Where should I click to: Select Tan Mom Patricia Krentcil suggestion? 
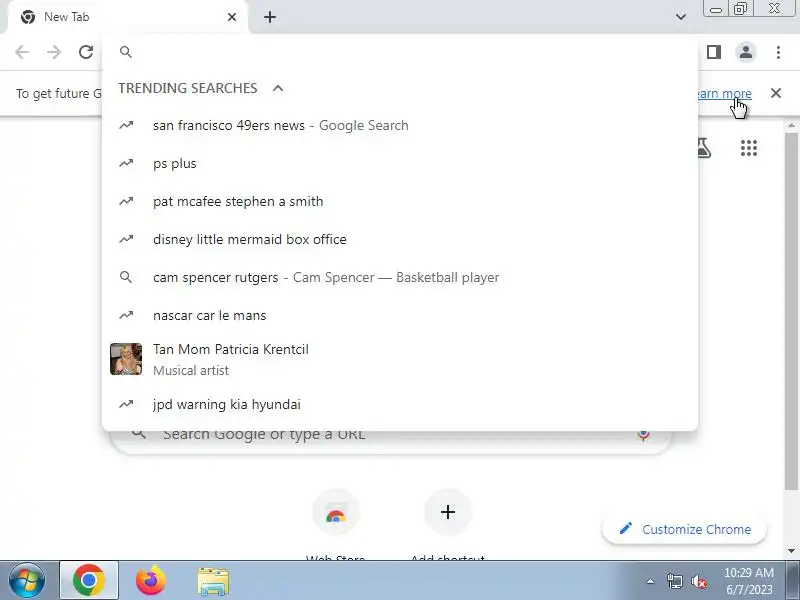(x=399, y=359)
